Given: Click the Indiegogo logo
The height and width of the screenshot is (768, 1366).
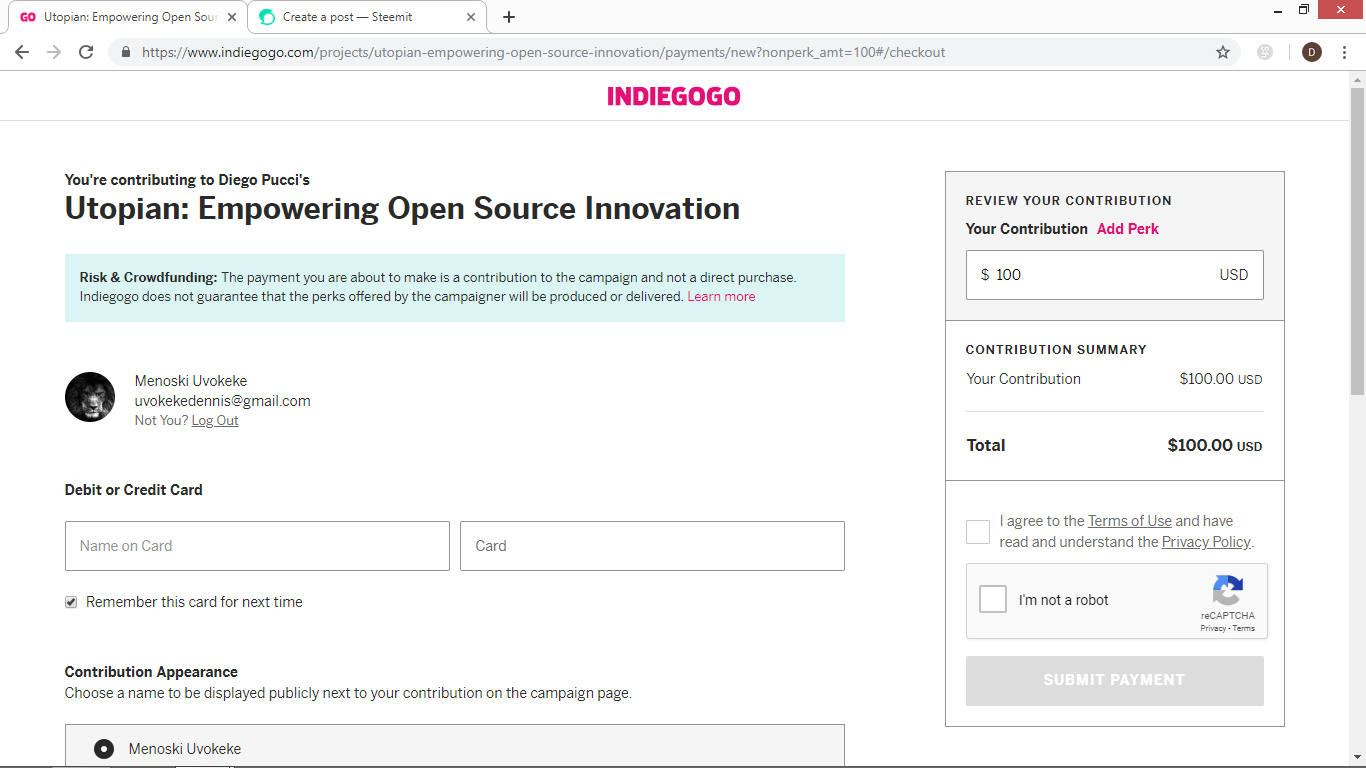Looking at the screenshot, I should (674, 96).
